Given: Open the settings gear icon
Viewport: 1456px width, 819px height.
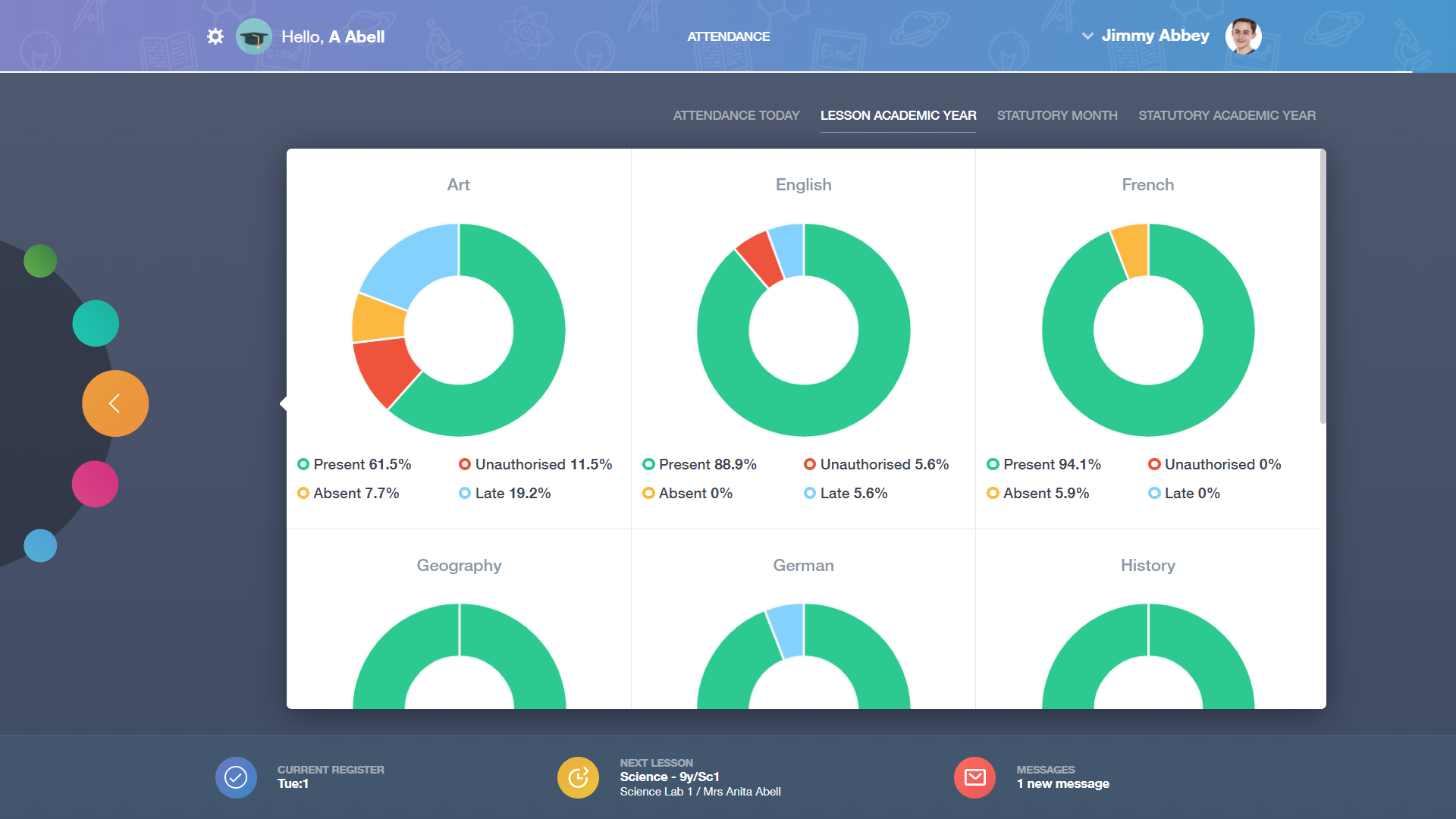Looking at the screenshot, I should tap(215, 36).
